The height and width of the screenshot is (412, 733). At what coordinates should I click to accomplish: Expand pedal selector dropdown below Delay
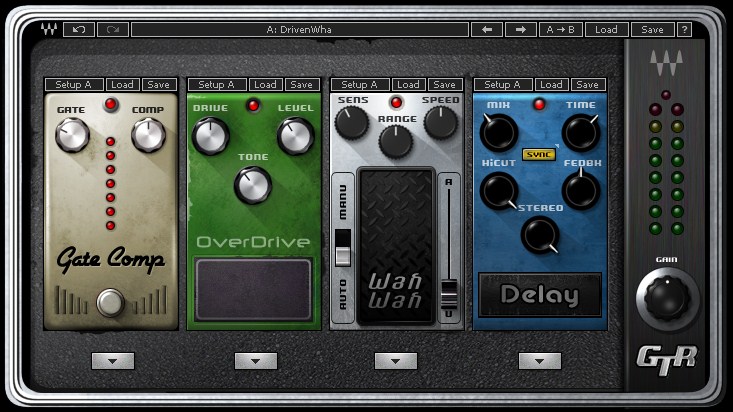tap(540, 361)
